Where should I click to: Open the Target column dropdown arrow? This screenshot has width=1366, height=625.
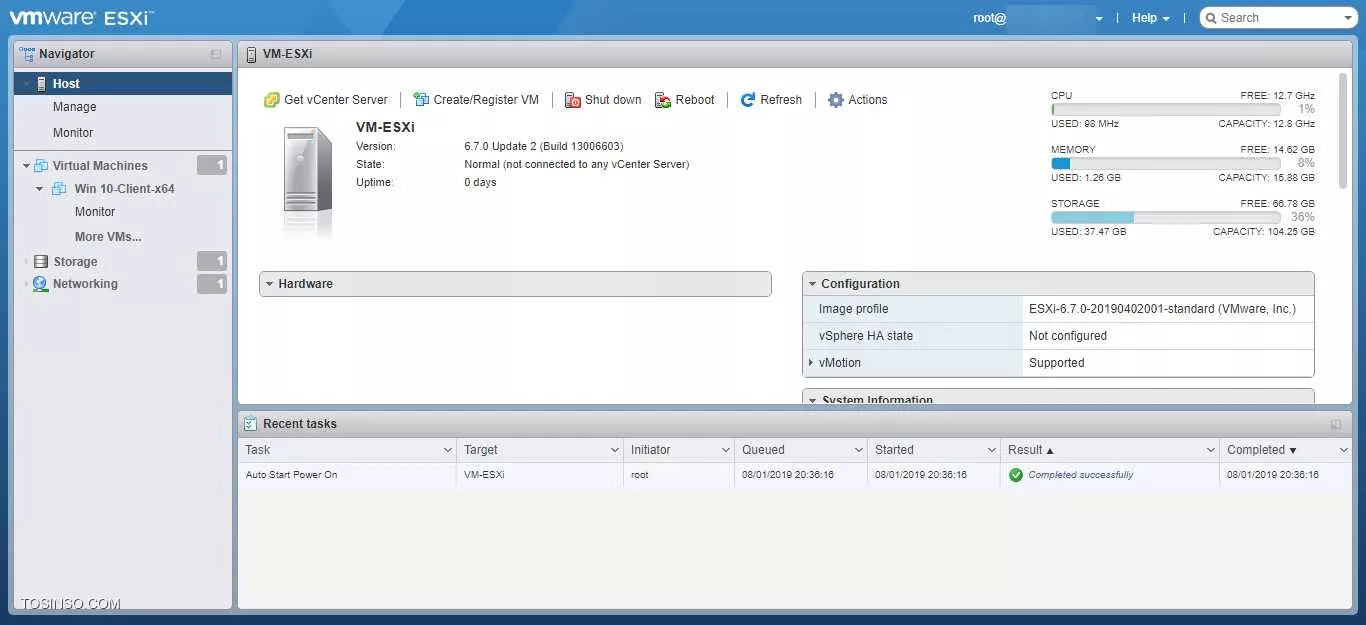pyautogui.click(x=613, y=450)
